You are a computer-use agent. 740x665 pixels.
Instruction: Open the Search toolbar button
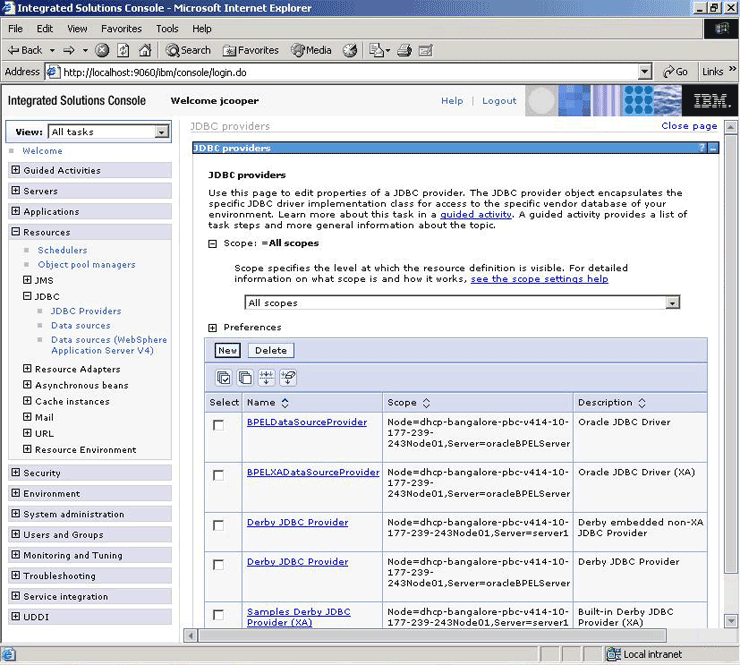point(188,50)
